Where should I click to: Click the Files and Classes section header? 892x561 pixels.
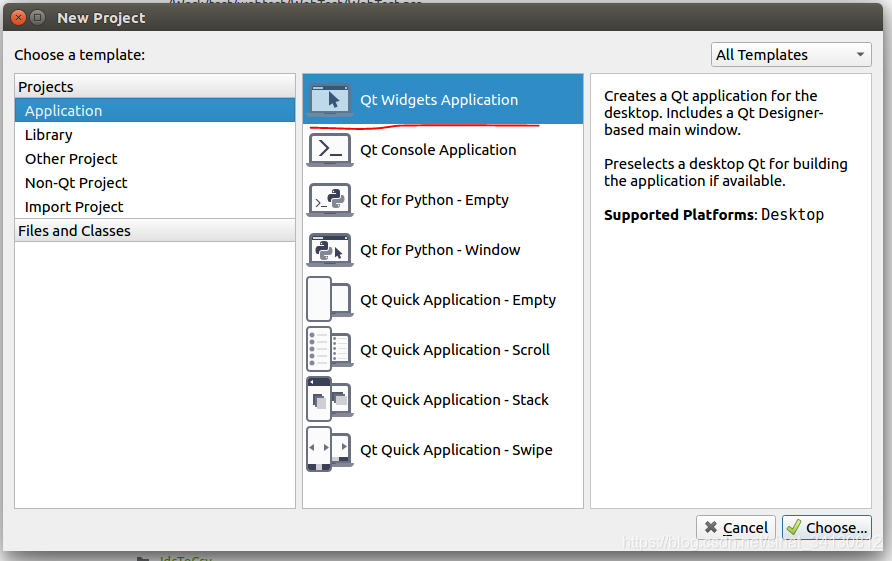[155, 230]
